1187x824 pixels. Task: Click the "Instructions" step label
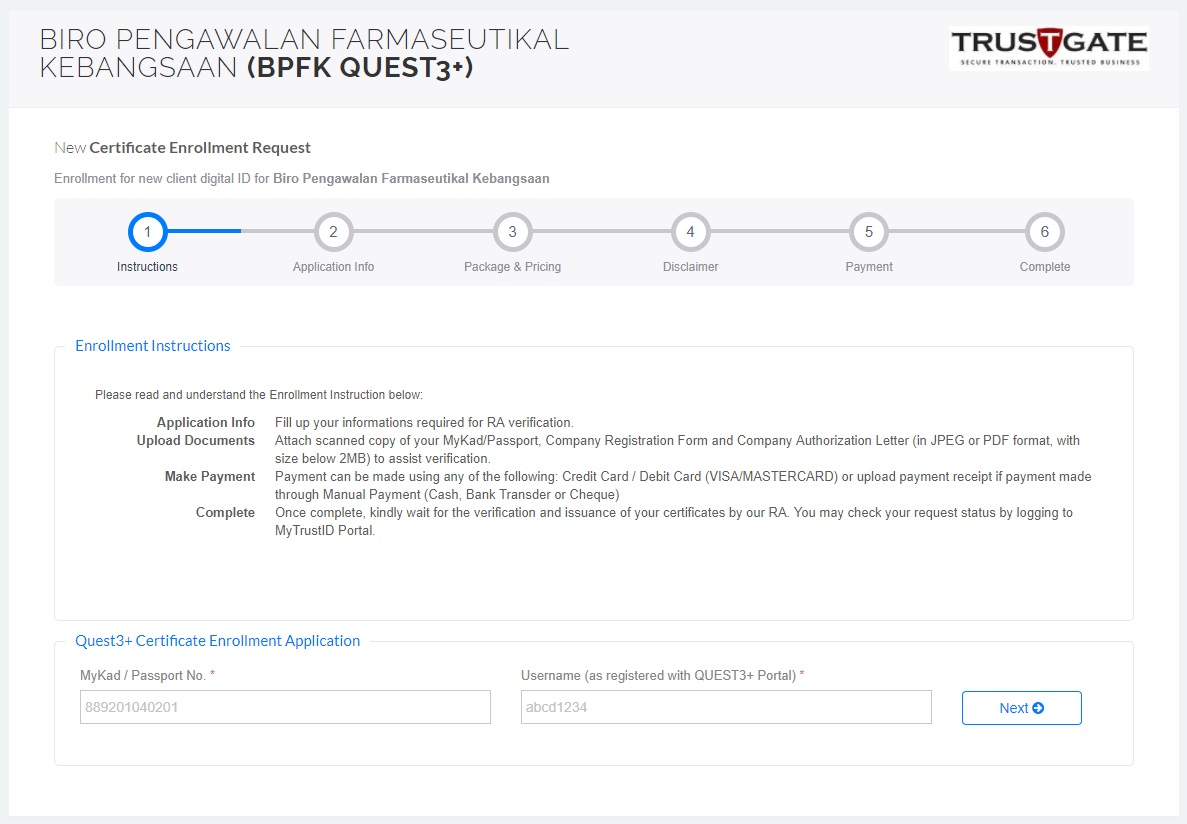click(x=147, y=267)
